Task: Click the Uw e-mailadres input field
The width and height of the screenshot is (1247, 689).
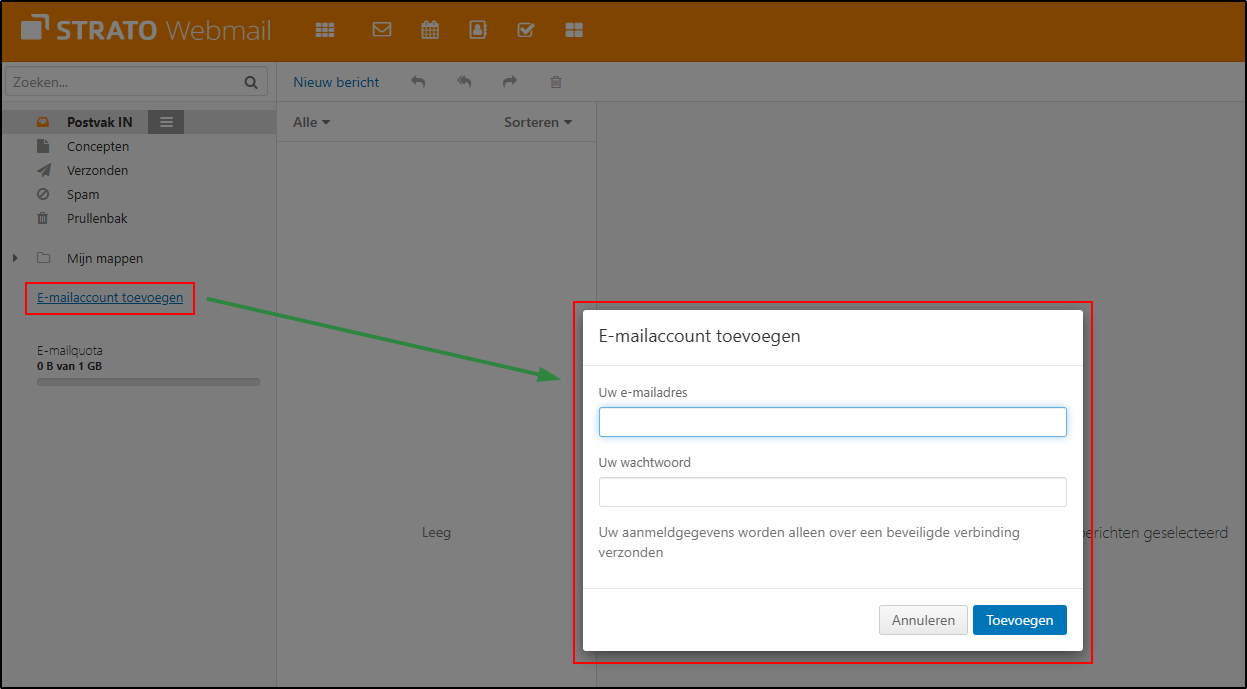Action: click(832, 421)
